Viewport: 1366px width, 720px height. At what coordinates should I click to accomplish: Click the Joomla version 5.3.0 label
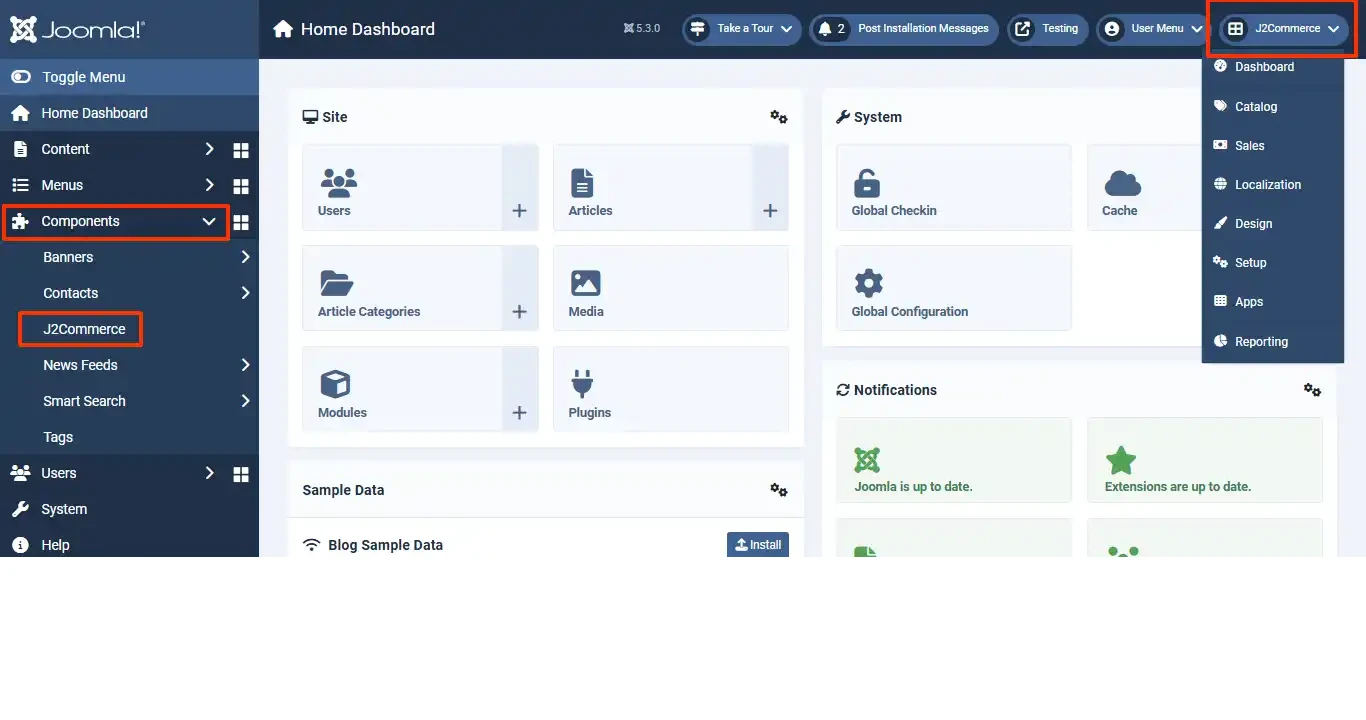641,29
